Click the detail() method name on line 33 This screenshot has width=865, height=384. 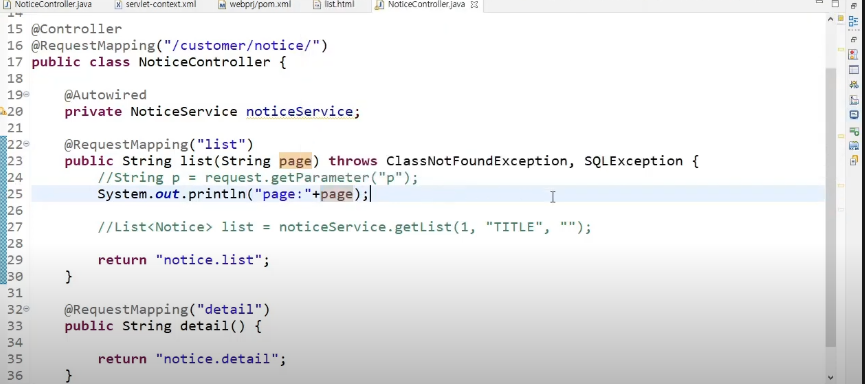(204, 326)
